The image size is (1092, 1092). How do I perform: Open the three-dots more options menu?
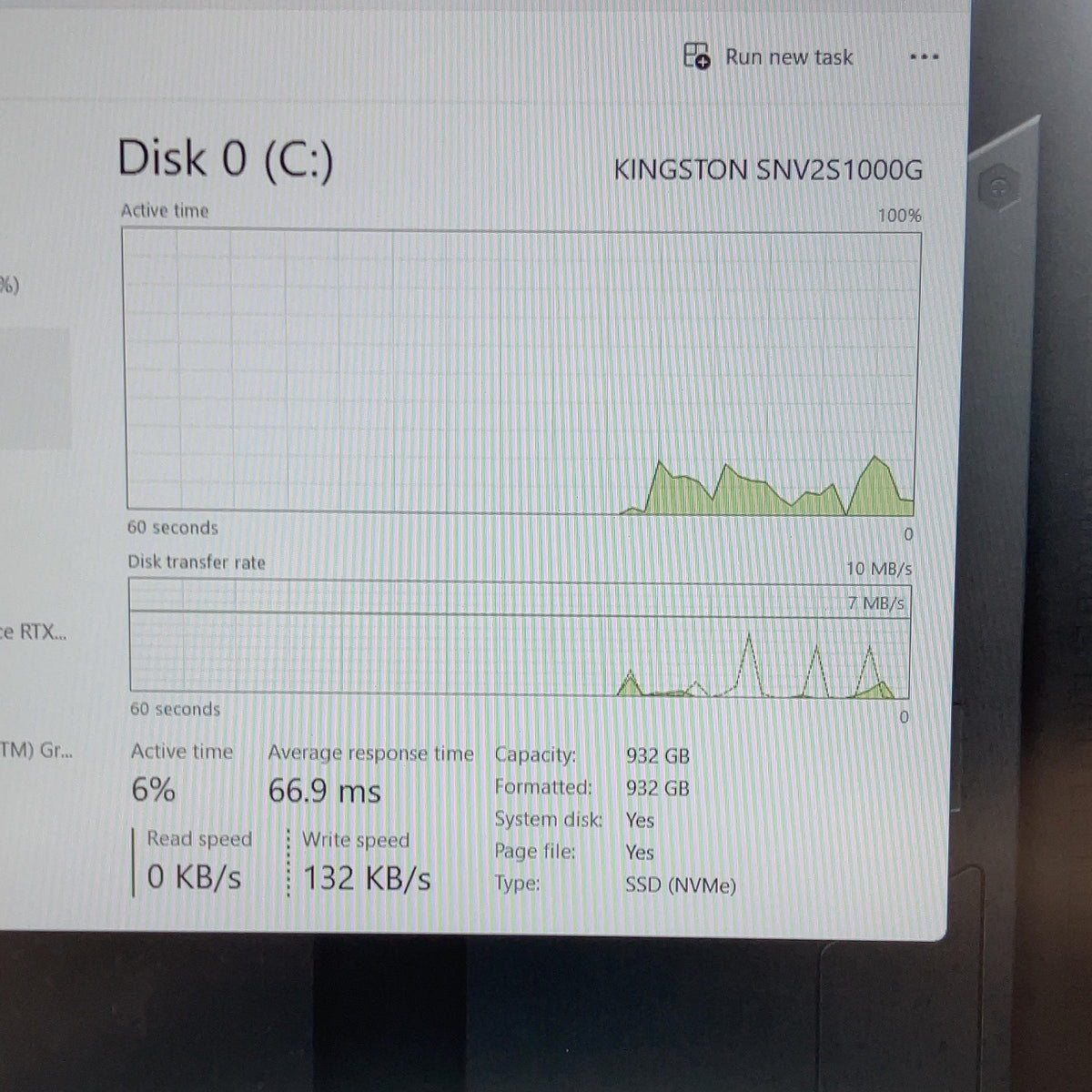click(x=924, y=57)
